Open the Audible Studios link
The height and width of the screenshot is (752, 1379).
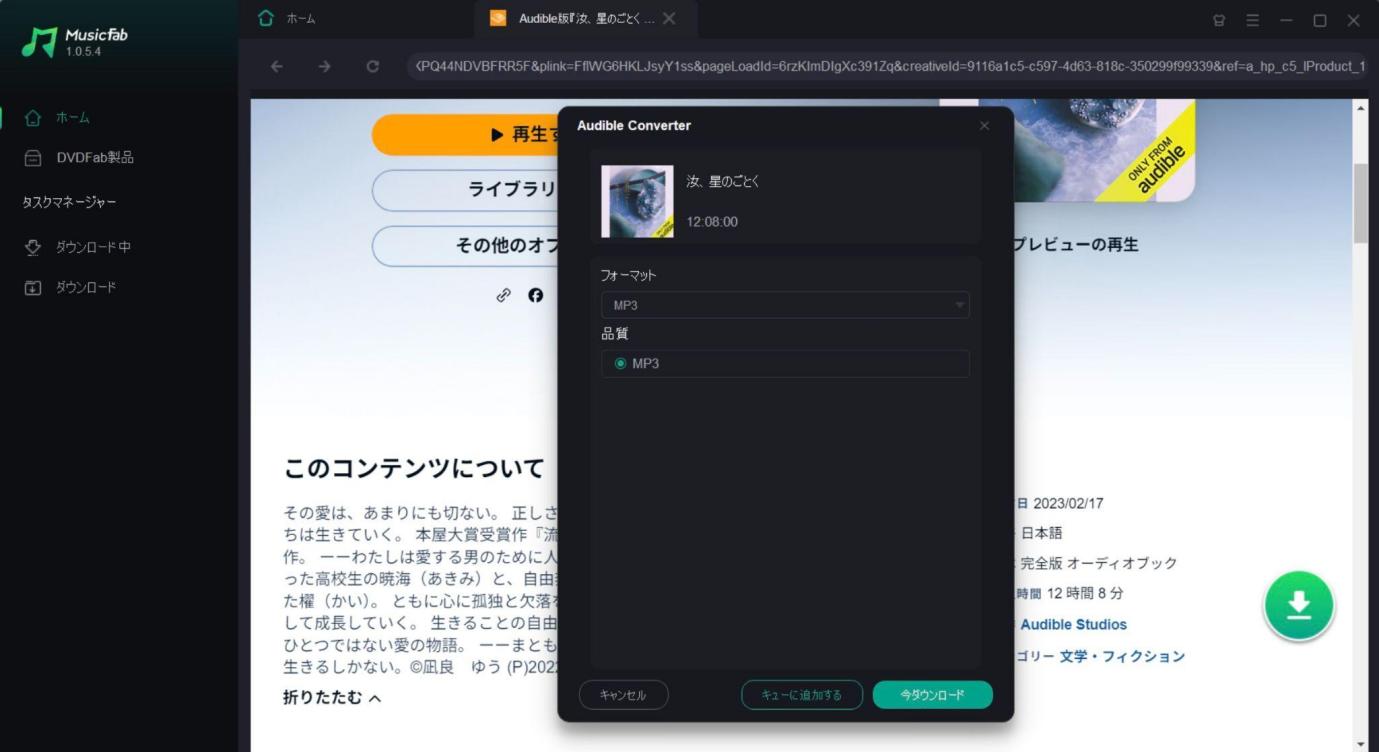(1073, 624)
